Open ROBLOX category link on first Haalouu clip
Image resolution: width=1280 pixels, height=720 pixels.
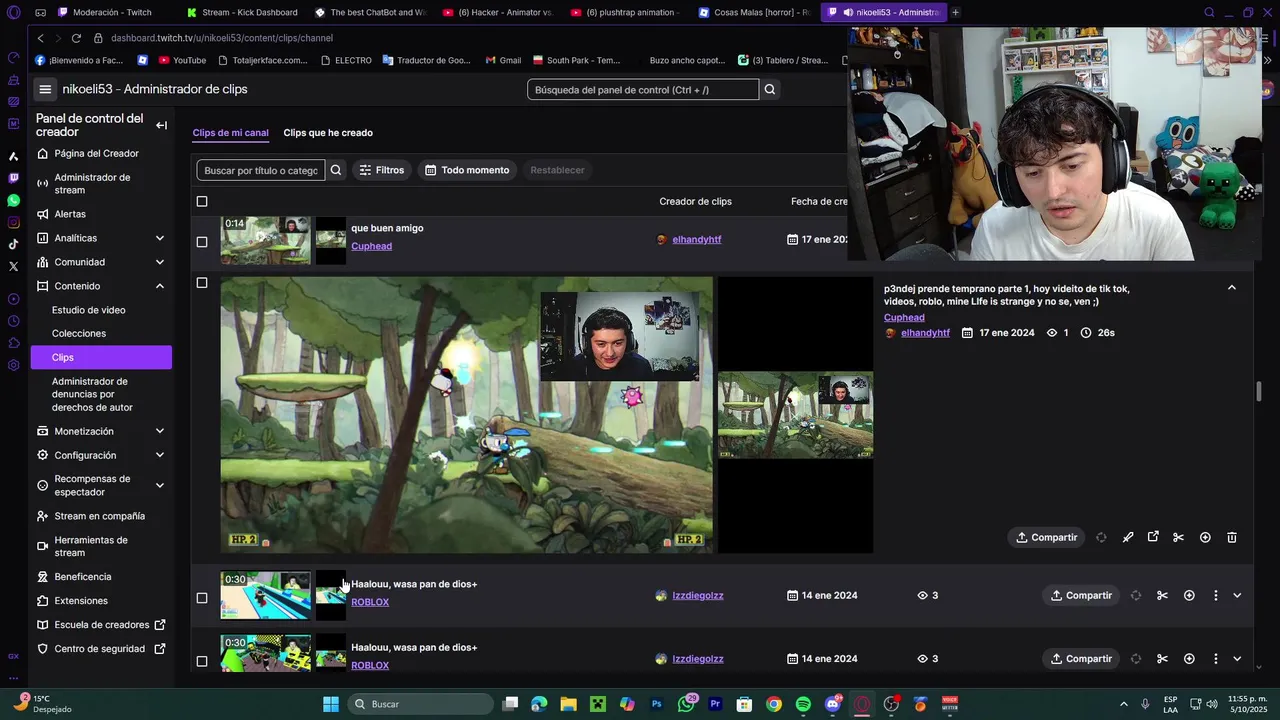click(370, 602)
